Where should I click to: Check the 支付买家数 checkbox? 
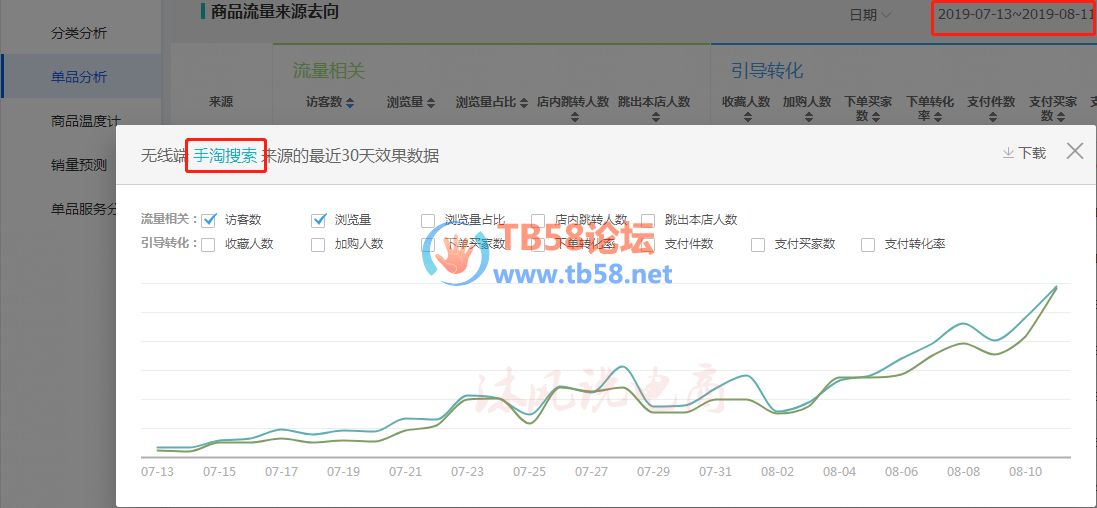coord(758,244)
